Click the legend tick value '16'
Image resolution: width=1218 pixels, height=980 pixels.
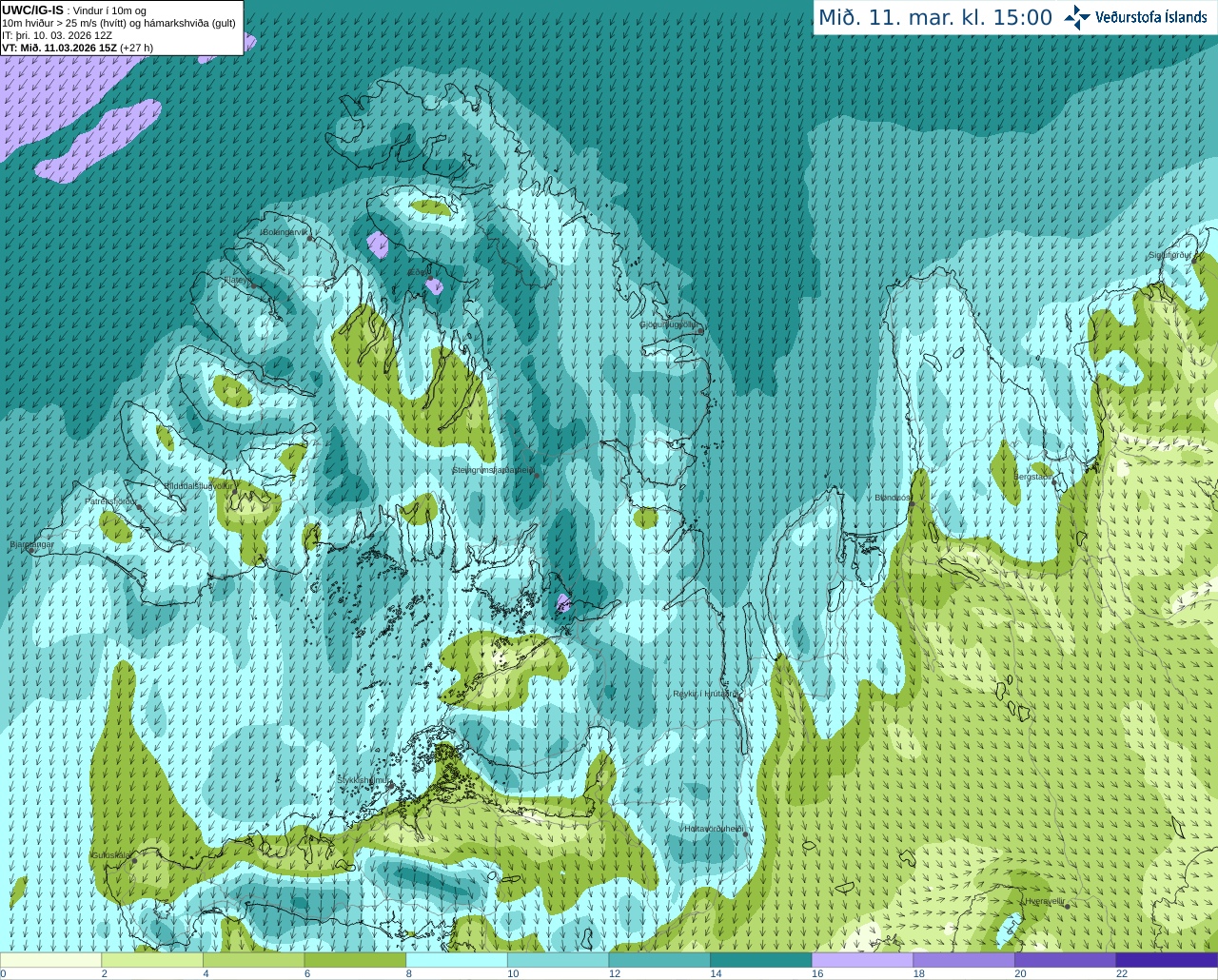tap(817, 973)
